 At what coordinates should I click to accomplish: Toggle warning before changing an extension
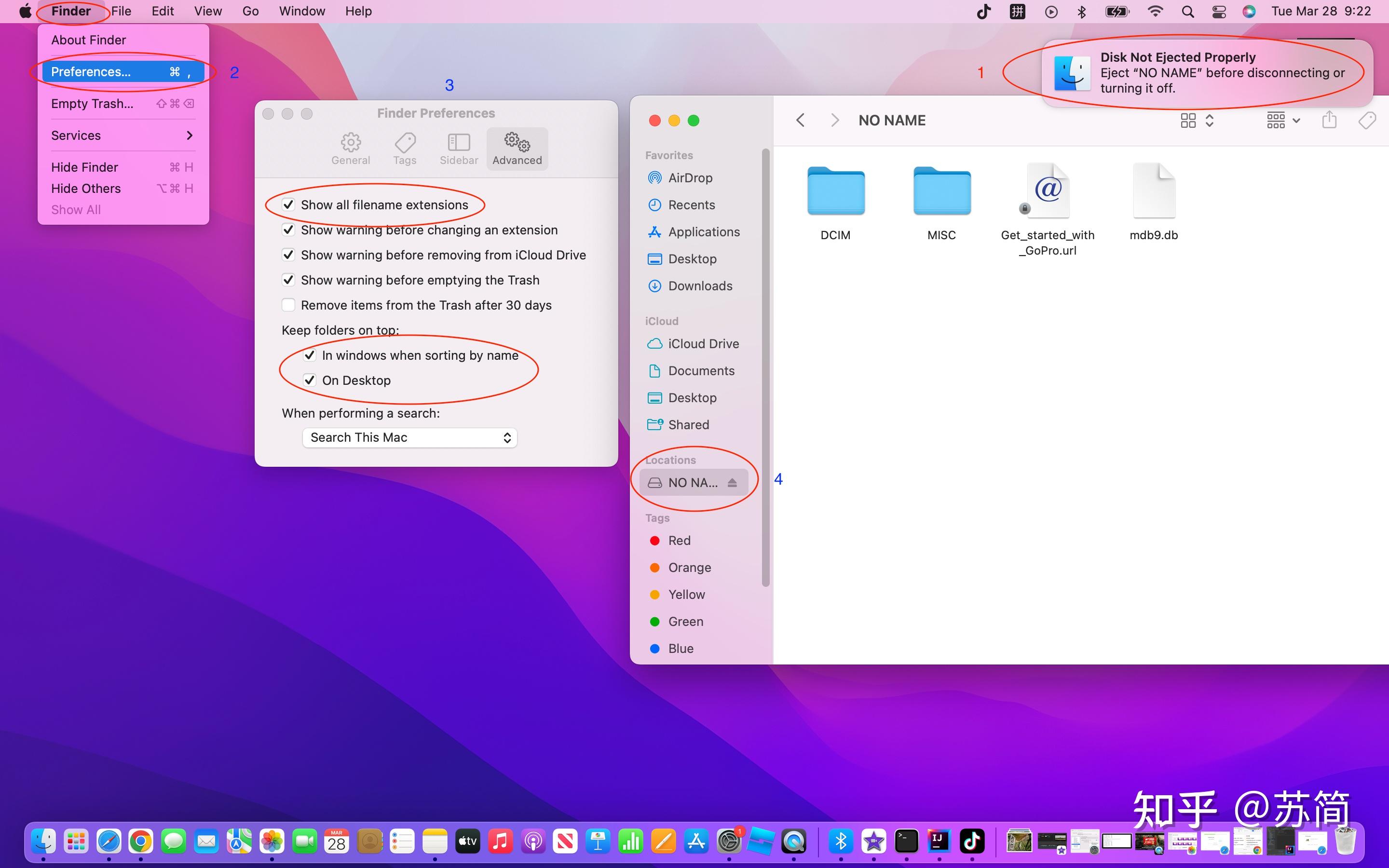[289, 230]
